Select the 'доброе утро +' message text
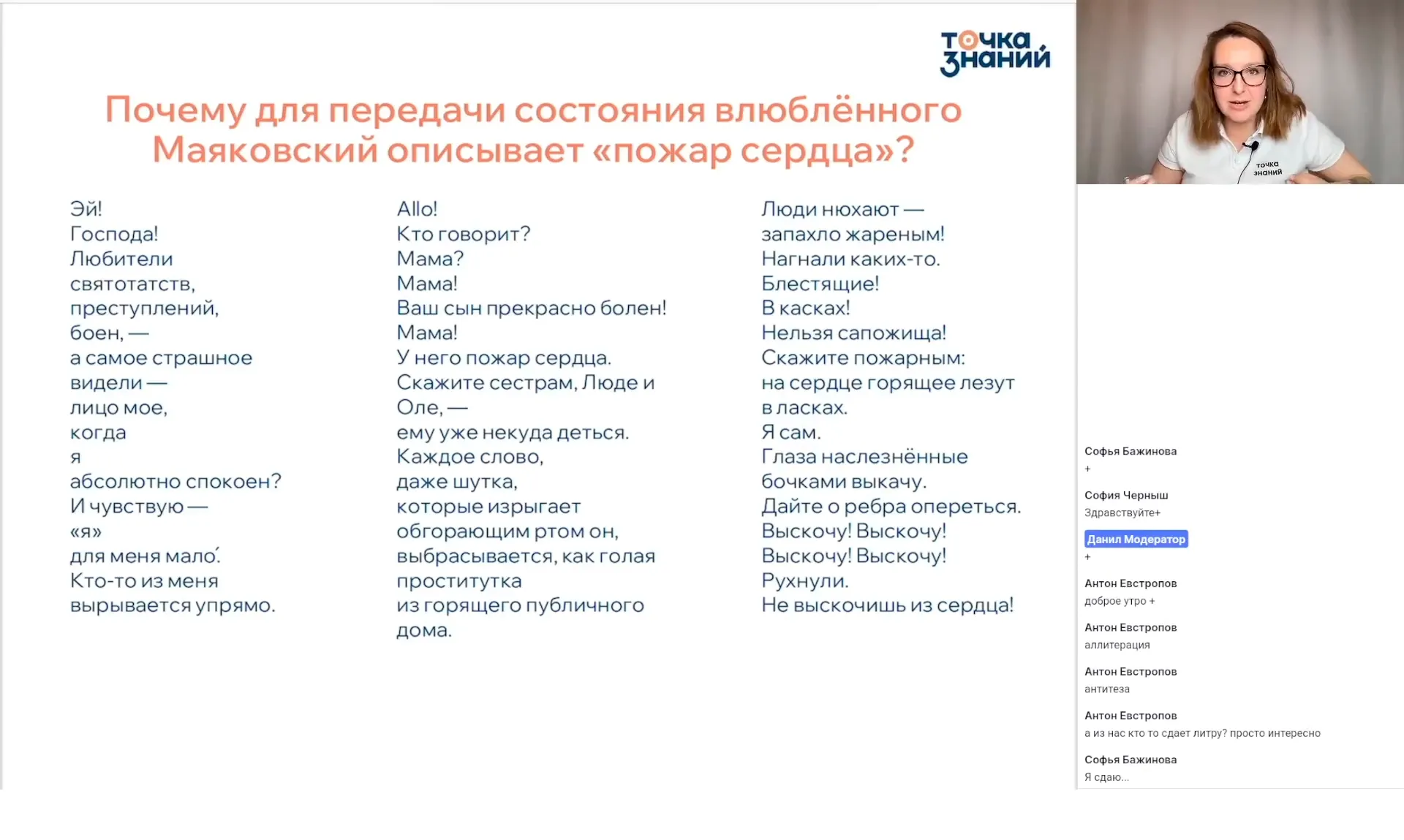The height and width of the screenshot is (840, 1404). tap(1120, 601)
